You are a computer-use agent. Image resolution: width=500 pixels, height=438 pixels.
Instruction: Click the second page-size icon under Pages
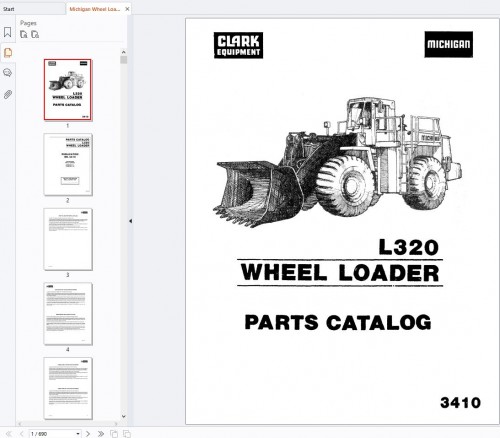pos(35,34)
